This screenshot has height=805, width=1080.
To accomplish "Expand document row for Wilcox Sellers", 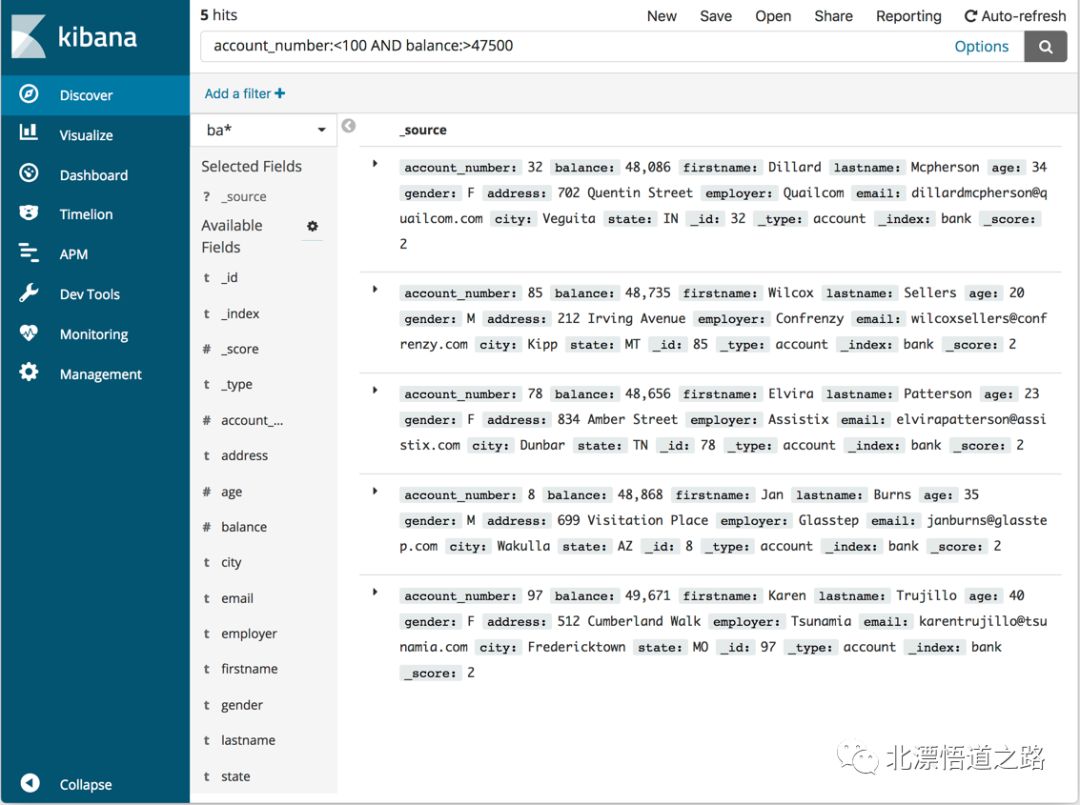I will pos(375,289).
